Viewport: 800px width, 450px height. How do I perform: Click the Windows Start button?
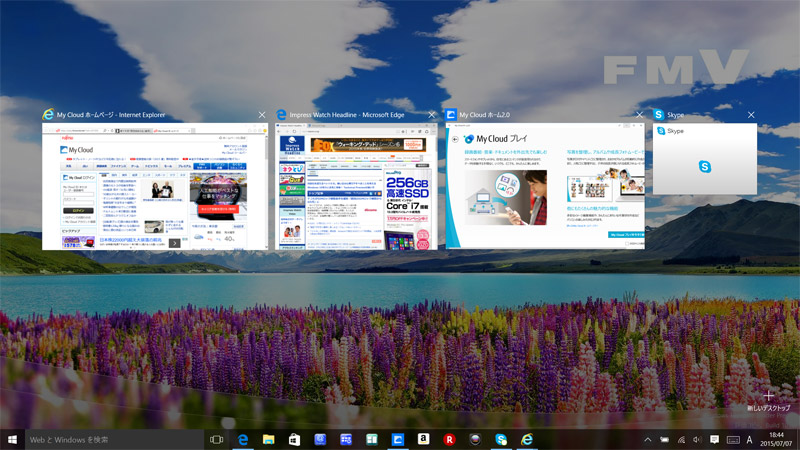coord(13,439)
